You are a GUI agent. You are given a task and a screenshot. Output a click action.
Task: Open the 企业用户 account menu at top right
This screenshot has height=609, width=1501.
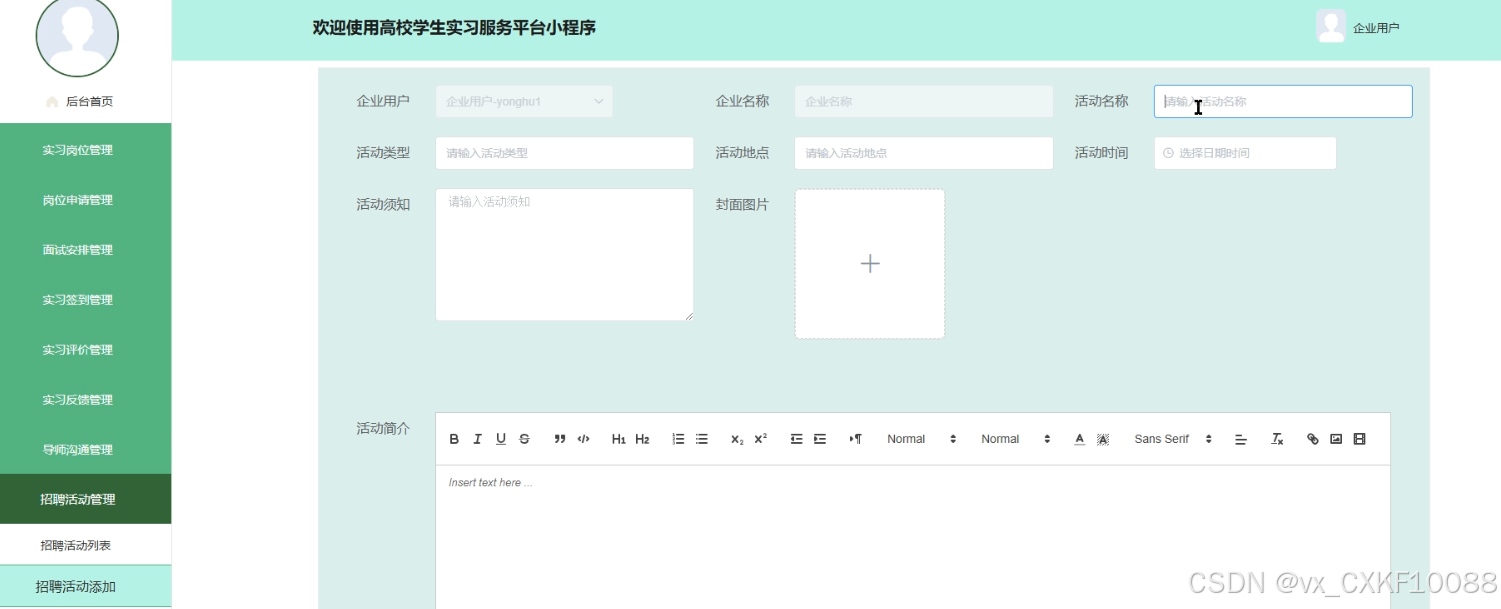point(1376,28)
